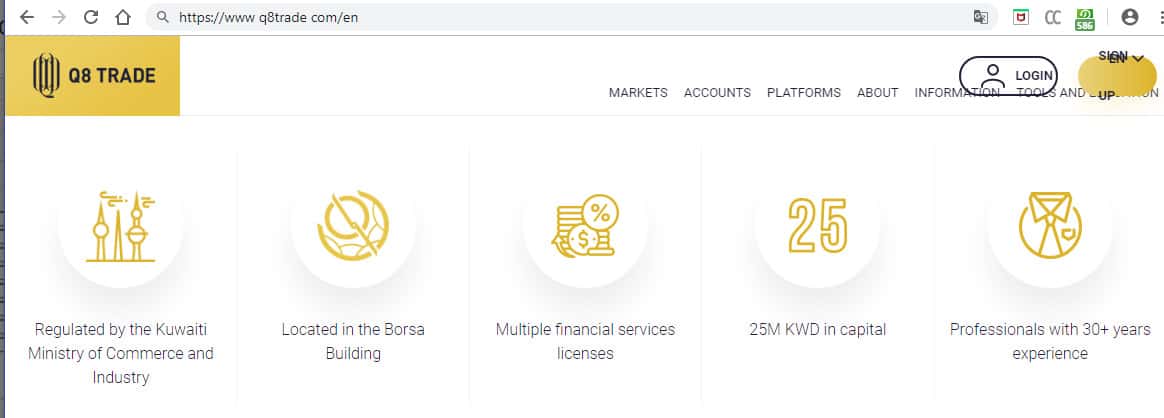
Task: Open the browser profile avatar icon
Action: (1130, 17)
